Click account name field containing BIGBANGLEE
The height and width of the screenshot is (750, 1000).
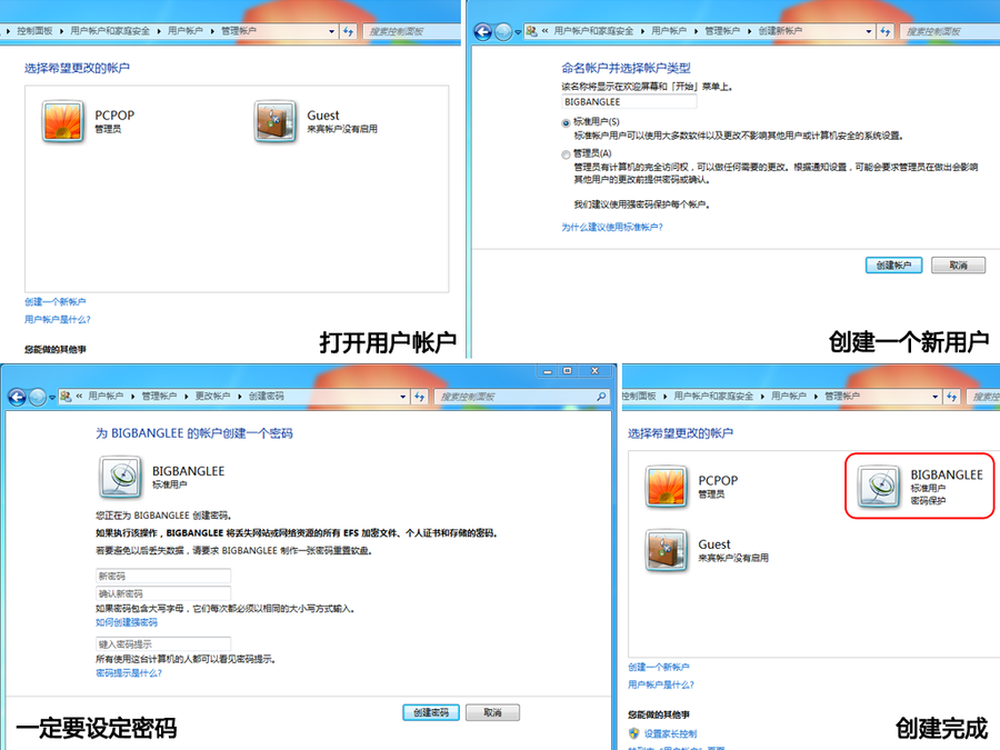pyautogui.click(x=629, y=102)
